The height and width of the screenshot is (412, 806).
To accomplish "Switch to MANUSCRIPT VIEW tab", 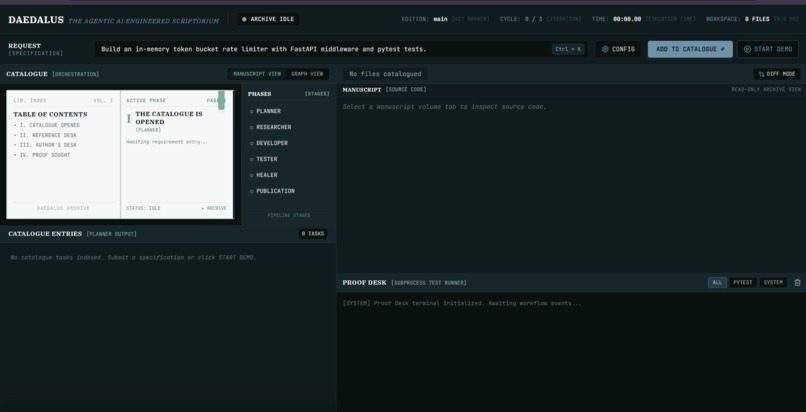I will point(257,74).
